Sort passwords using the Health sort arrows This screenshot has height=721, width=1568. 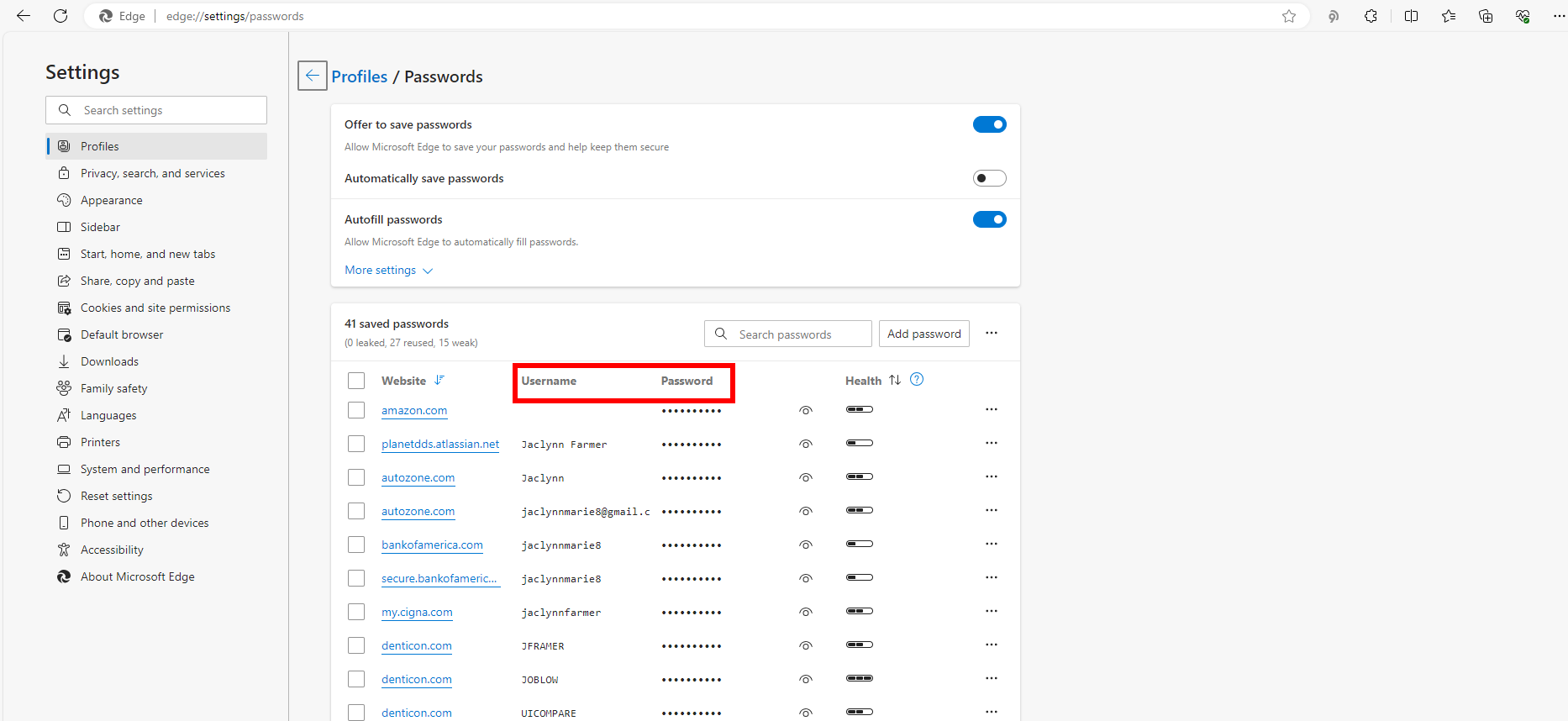pos(895,380)
